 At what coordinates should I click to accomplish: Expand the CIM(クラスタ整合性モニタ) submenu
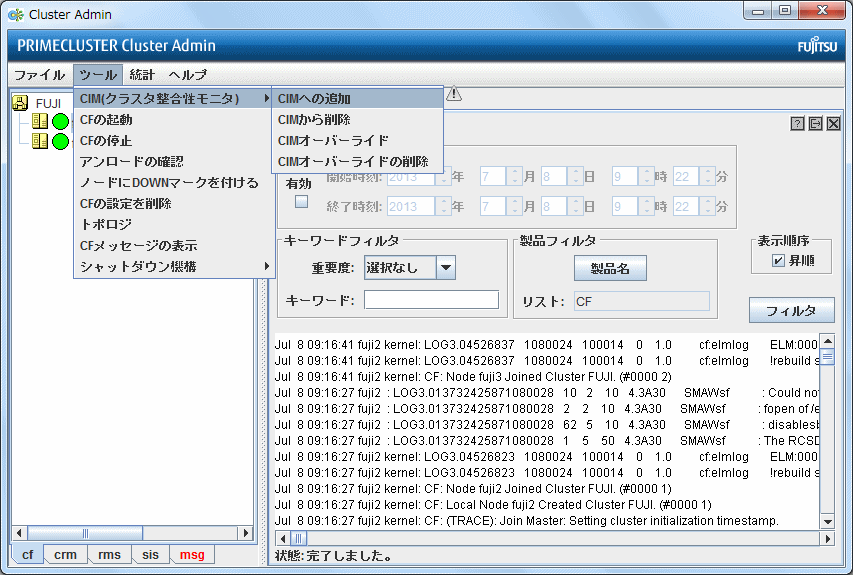coord(174,98)
